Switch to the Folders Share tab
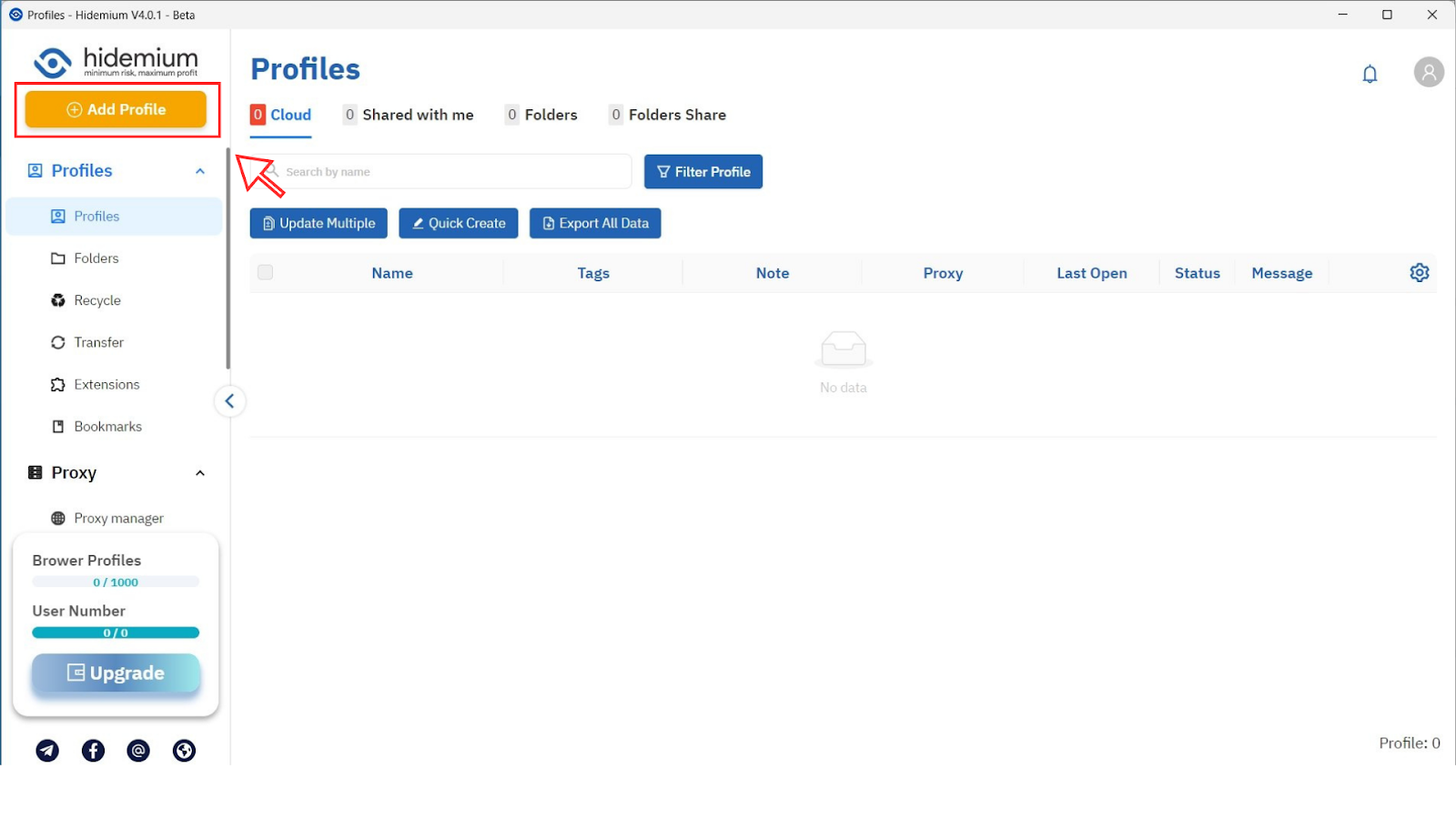The image size is (1456, 819). 668,115
